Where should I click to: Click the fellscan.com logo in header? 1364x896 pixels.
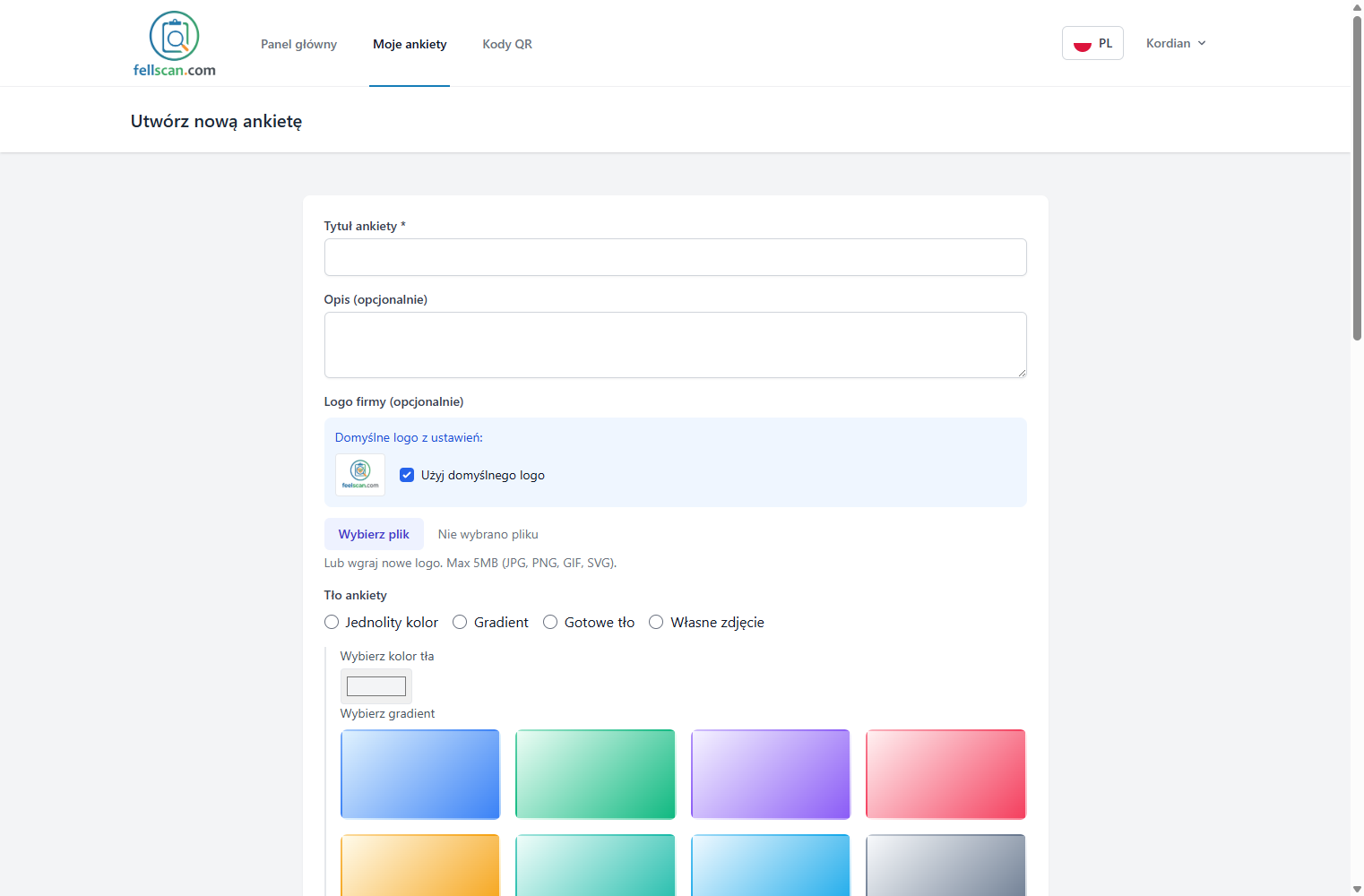pyautogui.click(x=174, y=44)
